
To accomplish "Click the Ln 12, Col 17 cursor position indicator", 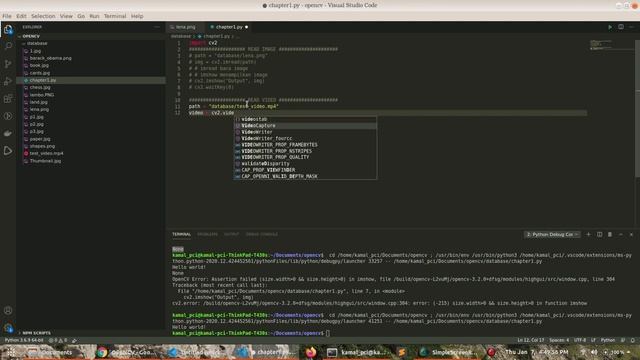I will (531, 340).
